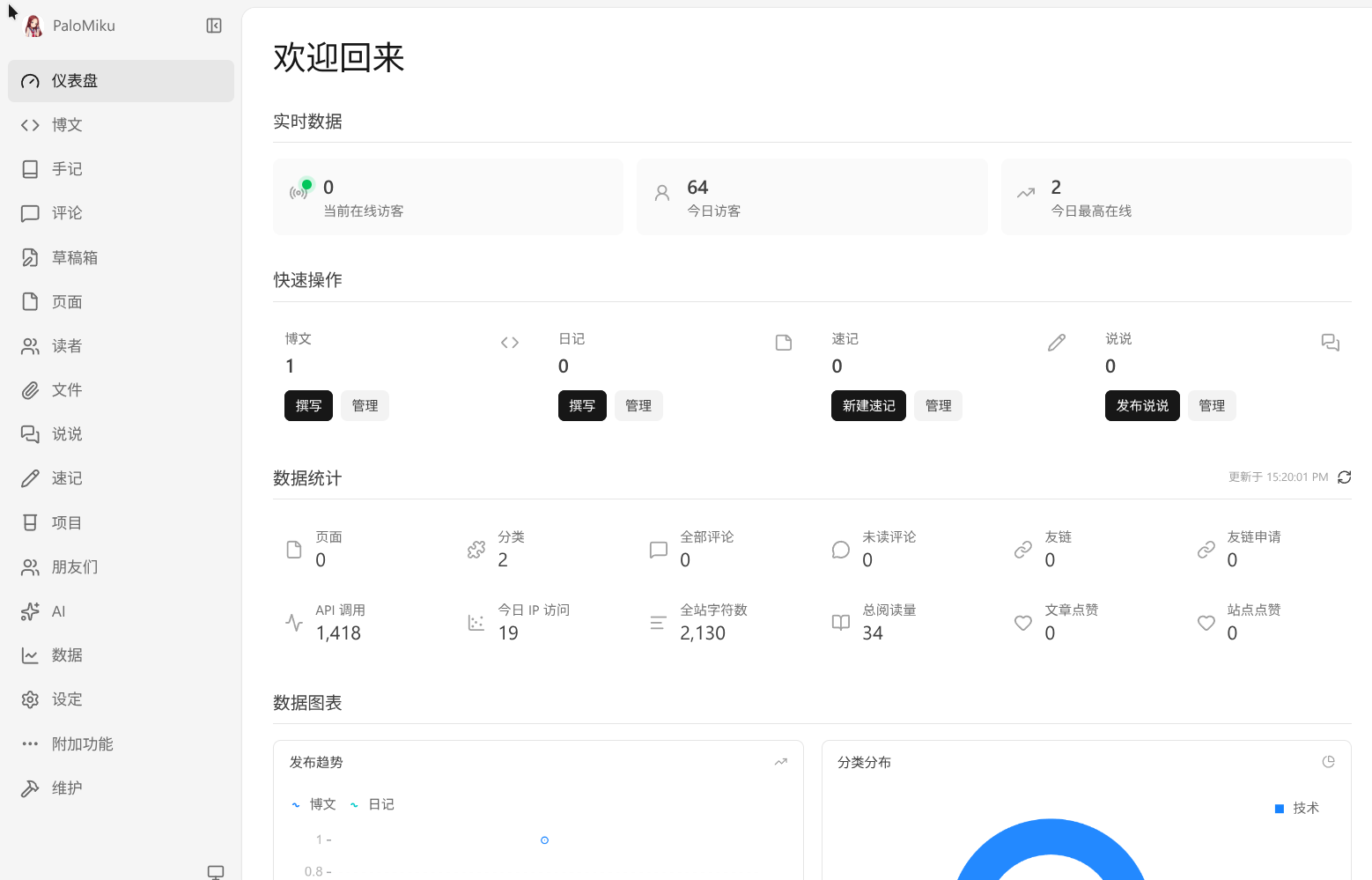The image size is (1372, 880).
Task: Click the 附加功能 ellipsis icon in sidebar
Action: coord(30,744)
